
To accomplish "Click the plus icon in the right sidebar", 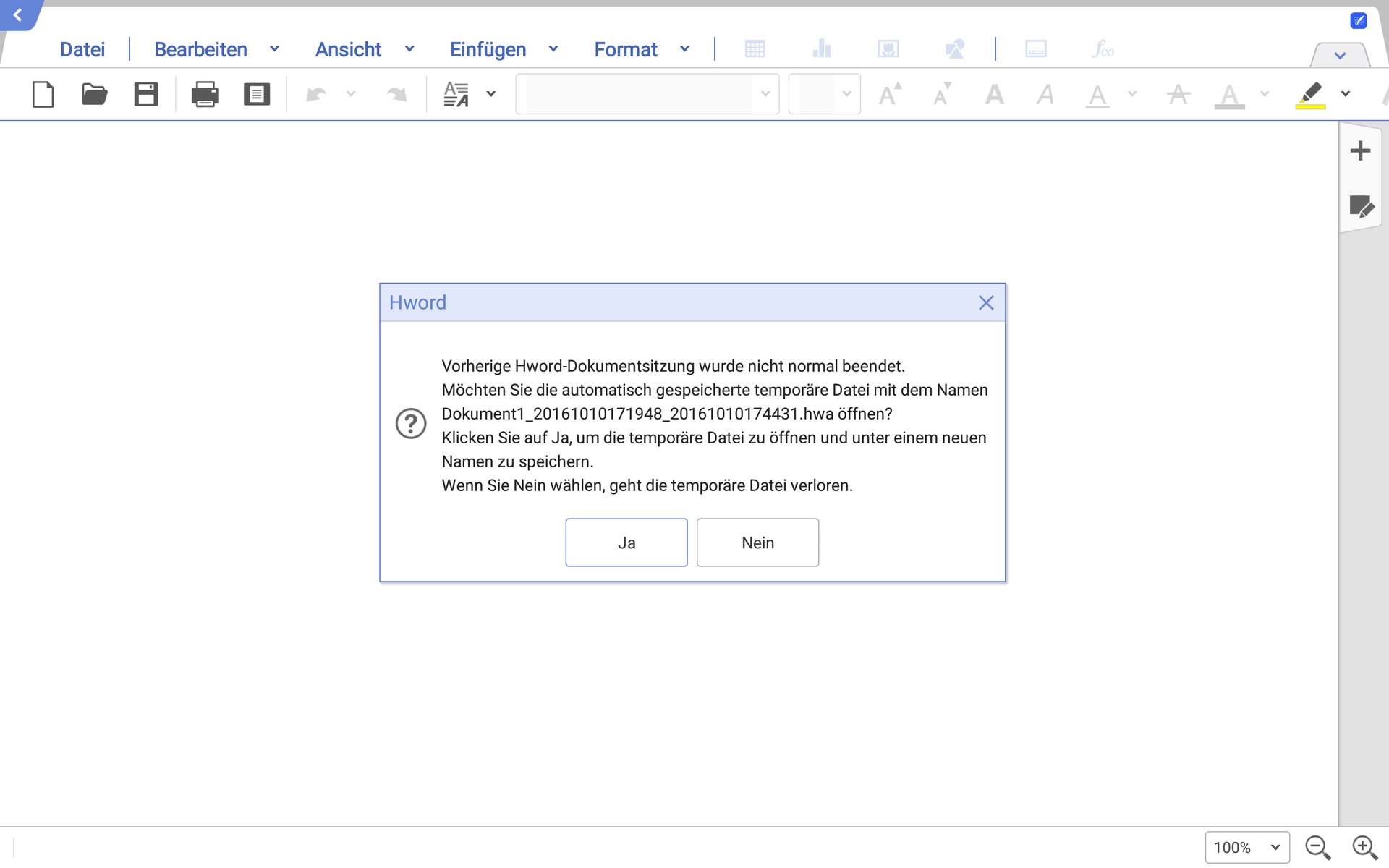I will pos(1360,150).
